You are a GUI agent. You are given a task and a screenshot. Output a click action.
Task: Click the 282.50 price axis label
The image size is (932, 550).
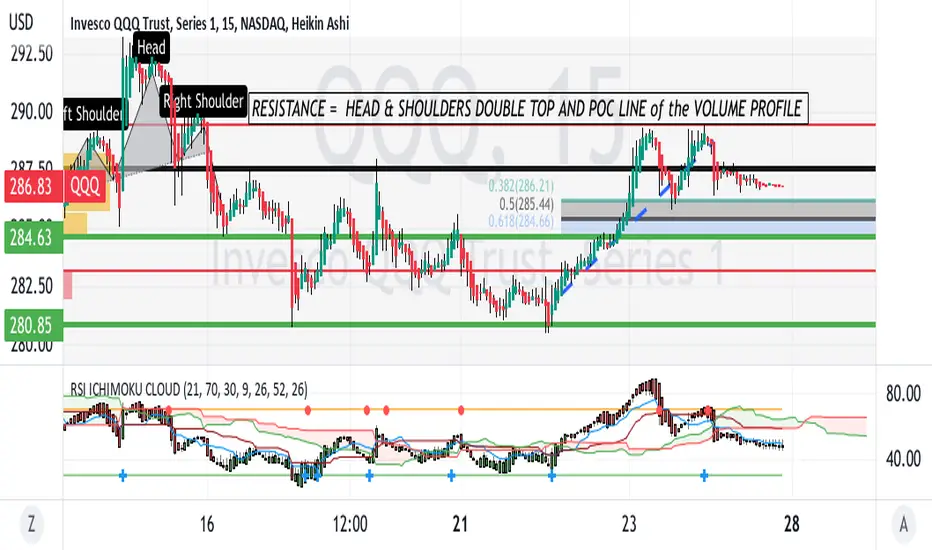coord(32,286)
